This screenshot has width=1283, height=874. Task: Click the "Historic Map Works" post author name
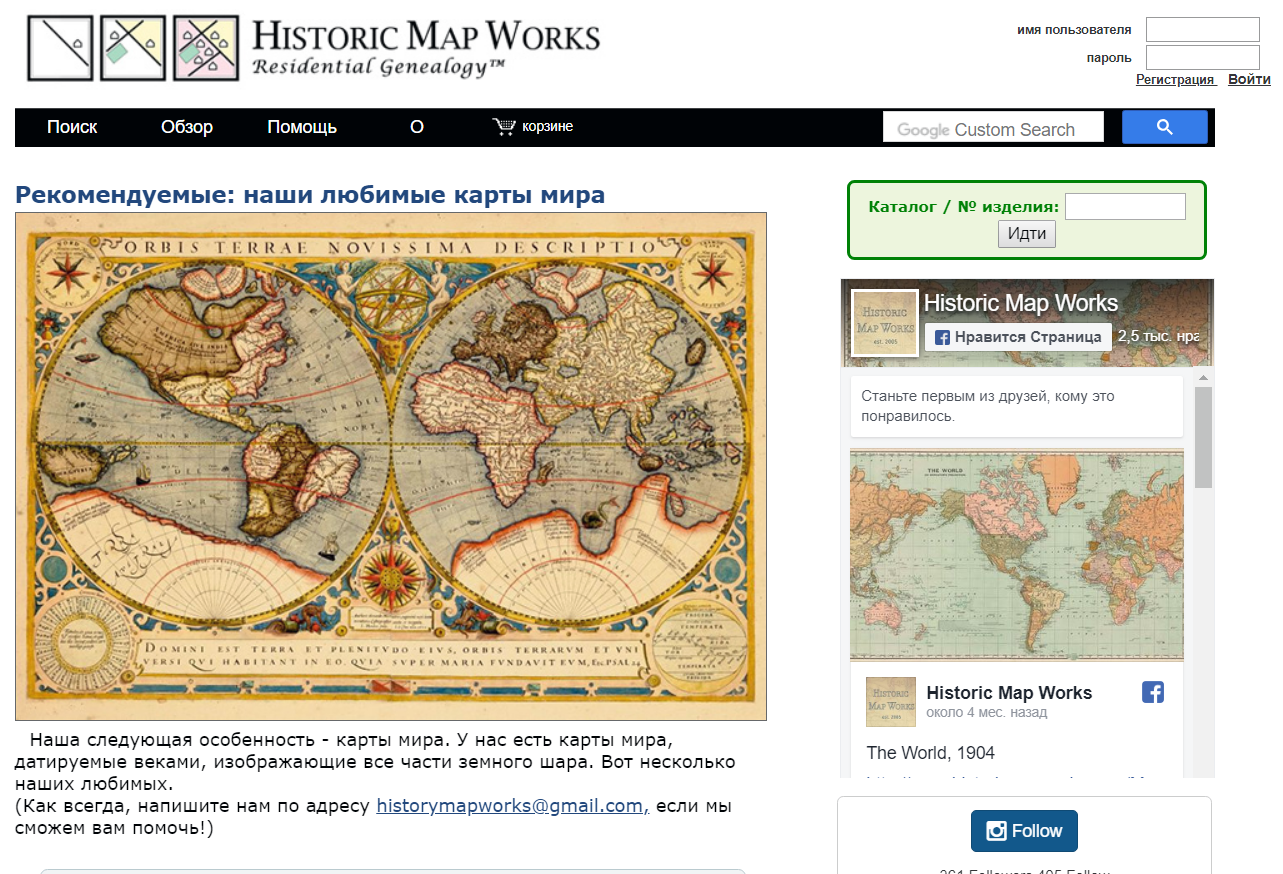click(1009, 693)
